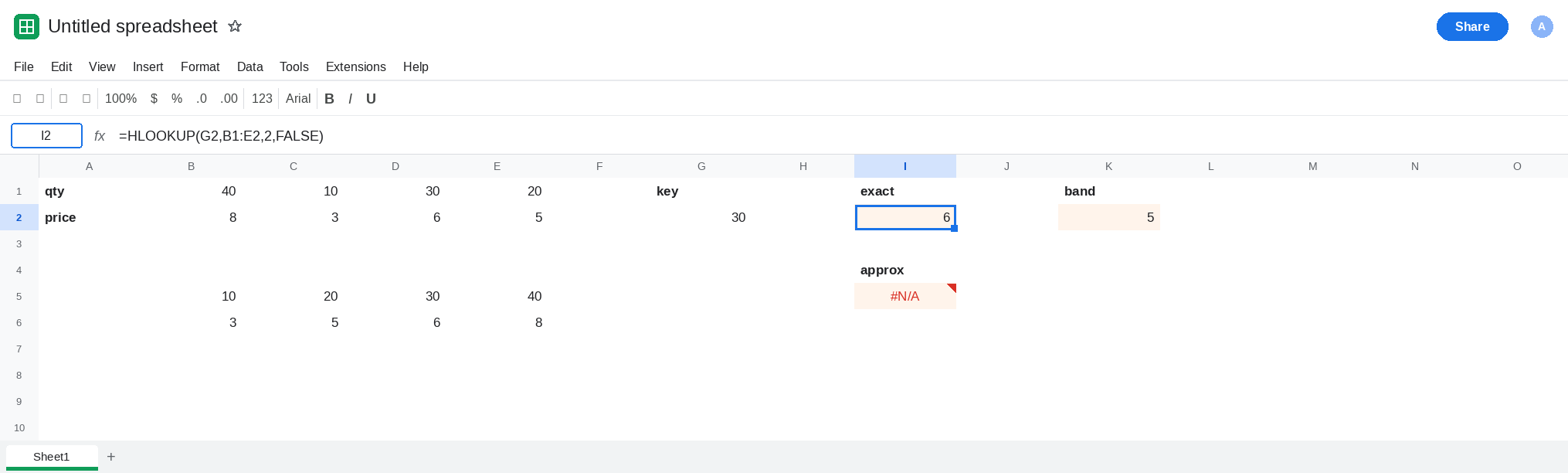Select cell B2 containing 8

(x=192, y=217)
